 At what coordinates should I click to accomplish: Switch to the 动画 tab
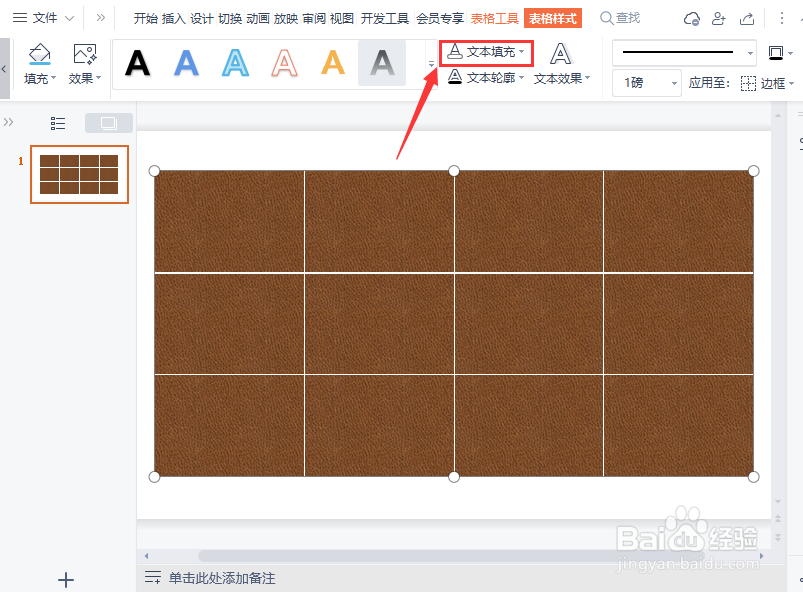coord(258,18)
